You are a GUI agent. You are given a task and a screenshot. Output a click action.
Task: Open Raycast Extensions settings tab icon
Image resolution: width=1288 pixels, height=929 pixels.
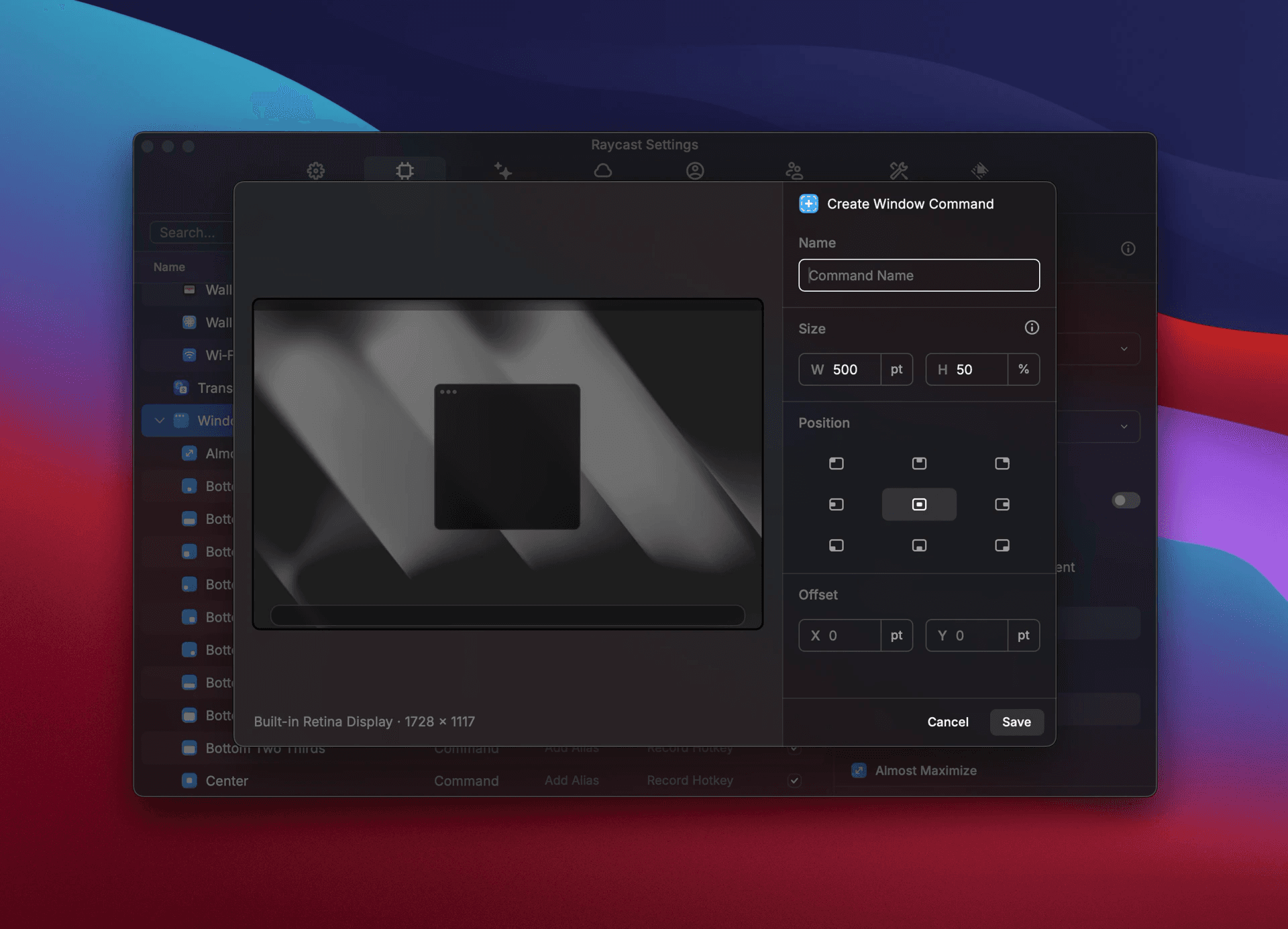pyautogui.click(x=405, y=171)
